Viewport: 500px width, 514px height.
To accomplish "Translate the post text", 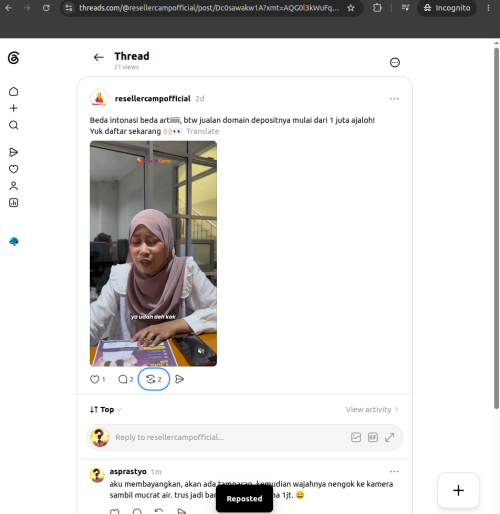I will [203, 131].
